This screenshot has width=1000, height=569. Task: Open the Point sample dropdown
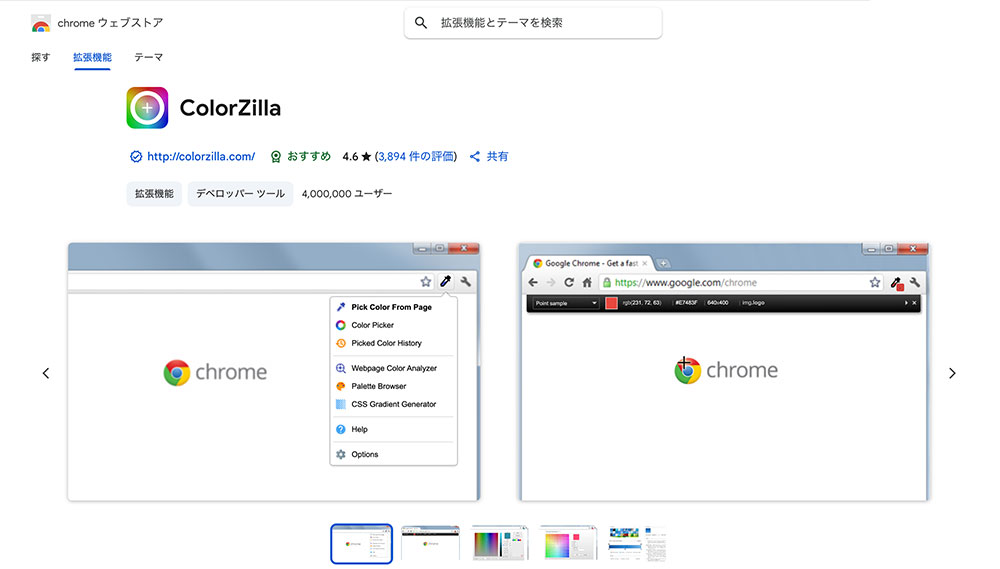pyautogui.click(x=566, y=303)
